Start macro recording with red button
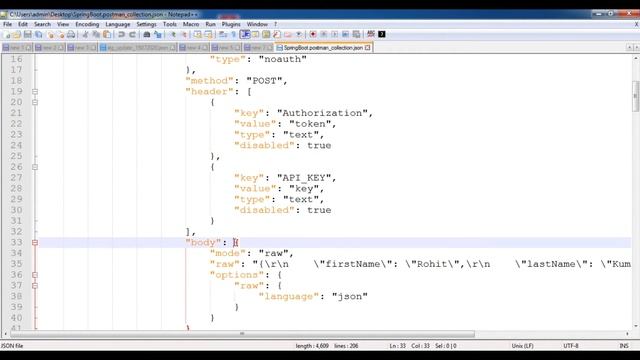This screenshot has width=640, height=360. [x=313, y=34]
